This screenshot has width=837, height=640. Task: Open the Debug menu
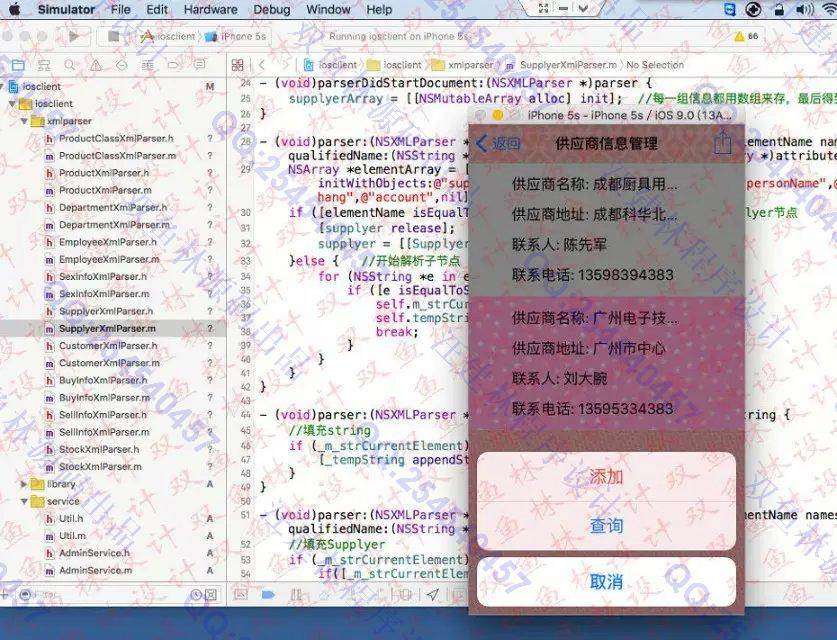pyautogui.click(x=272, y=10)
